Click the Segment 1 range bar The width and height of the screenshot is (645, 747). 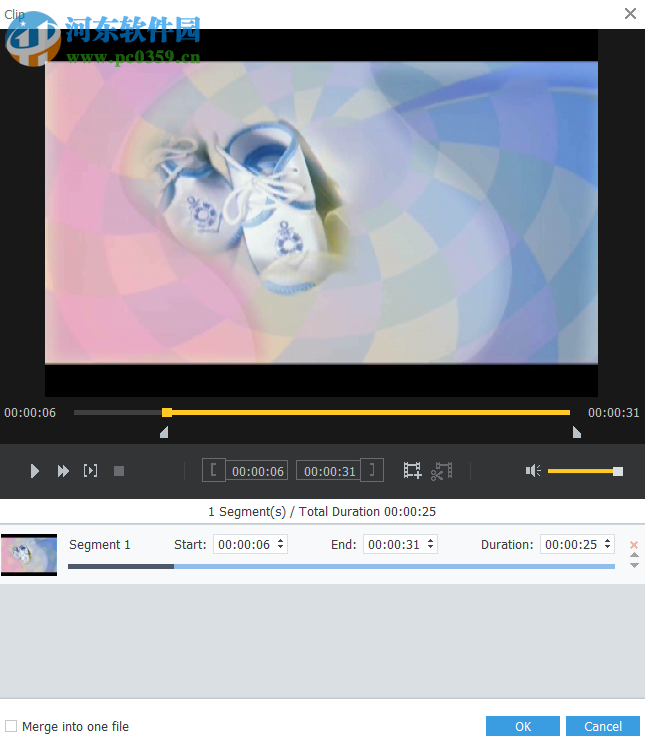[x=341, y=566]
